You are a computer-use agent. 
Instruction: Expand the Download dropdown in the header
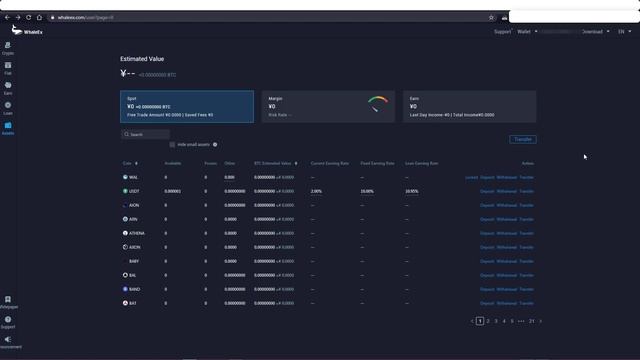596,31
